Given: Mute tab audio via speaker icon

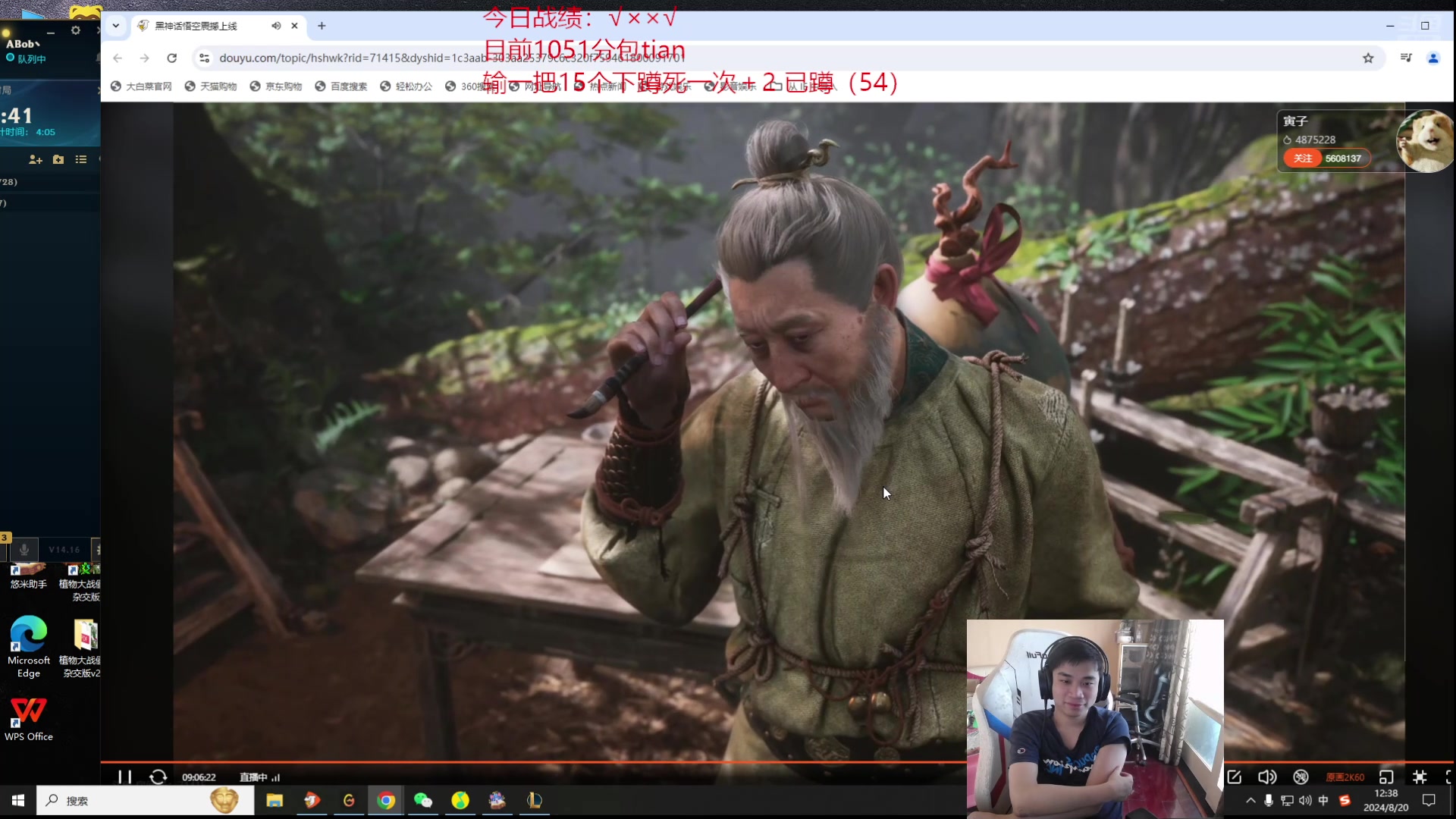Looking at the screenshot, I should coord(276,26).
